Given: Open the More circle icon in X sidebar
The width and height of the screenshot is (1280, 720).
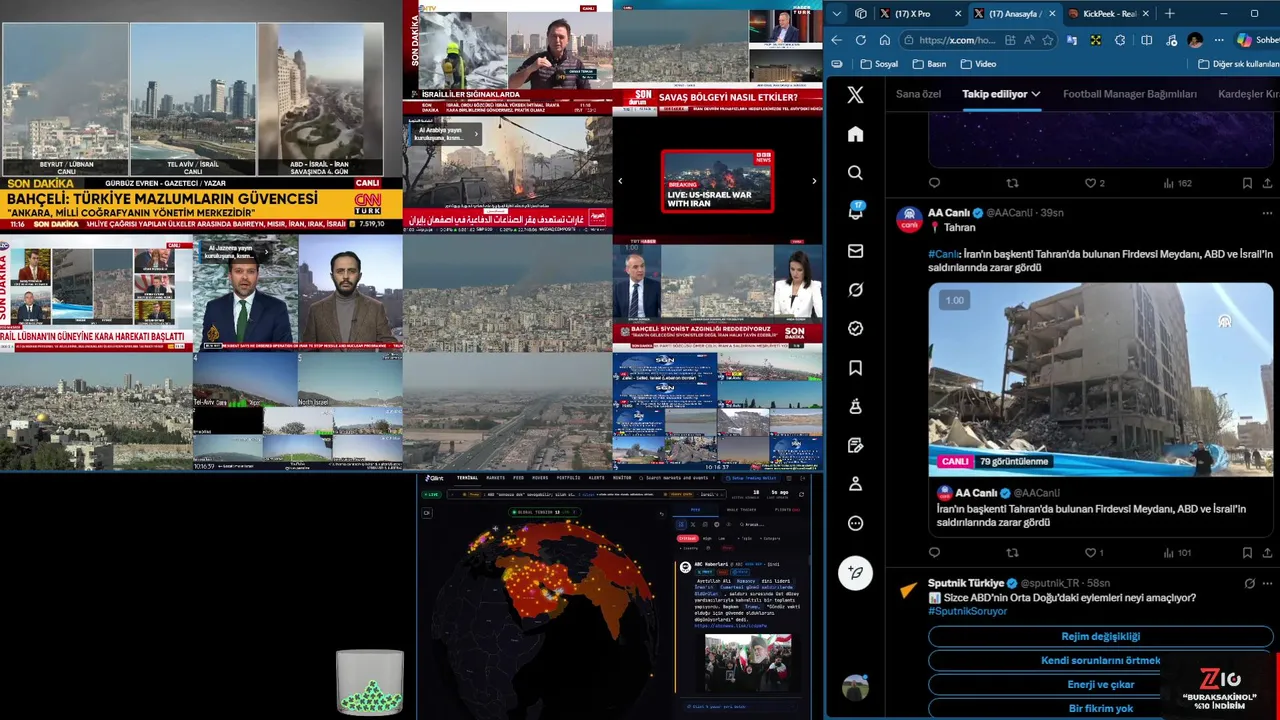Looking at the screenshot, I should pos(855,523).
